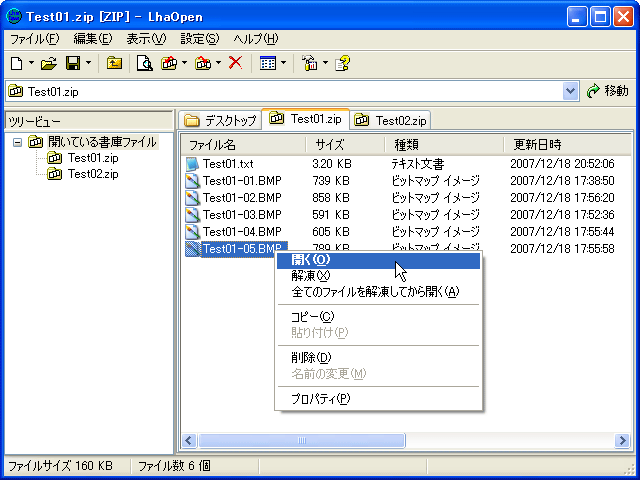Select Test02.zip in the tree view

tap(92, 173)
